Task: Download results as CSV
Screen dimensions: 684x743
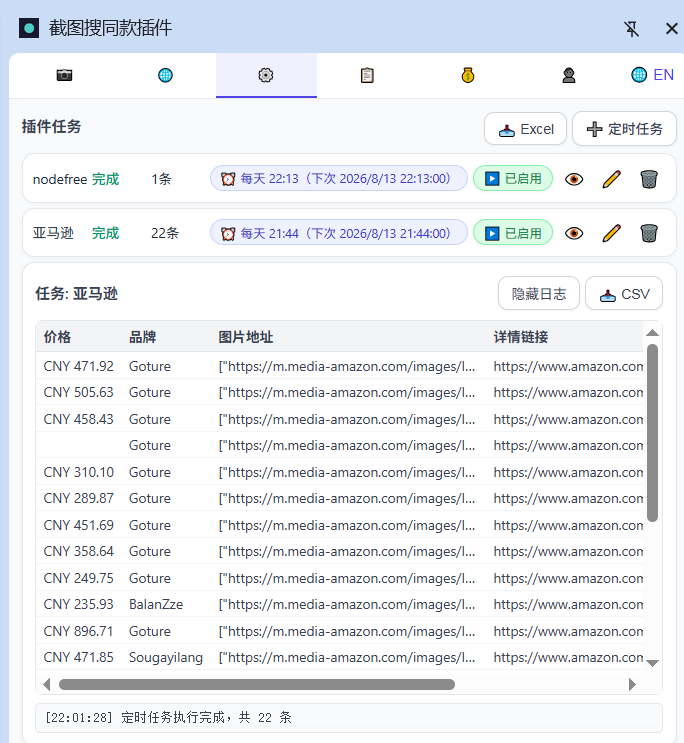Action: 624,294
